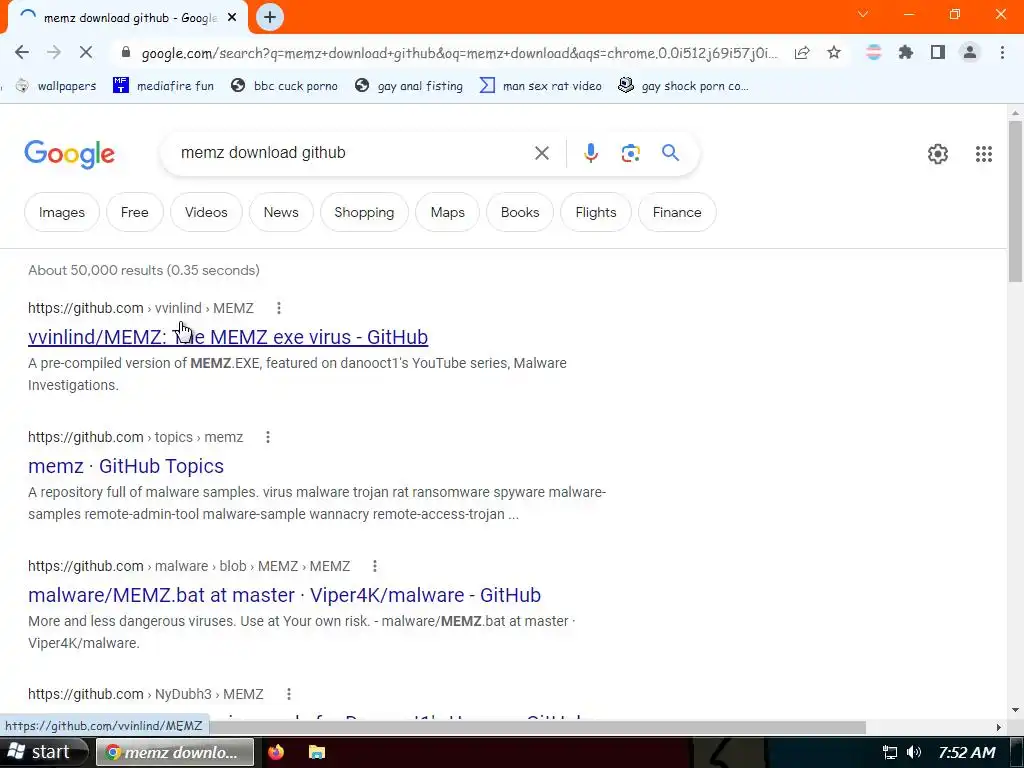
Task: Click the Google logo
Action: pyautogui.click(x=69, y=154)
